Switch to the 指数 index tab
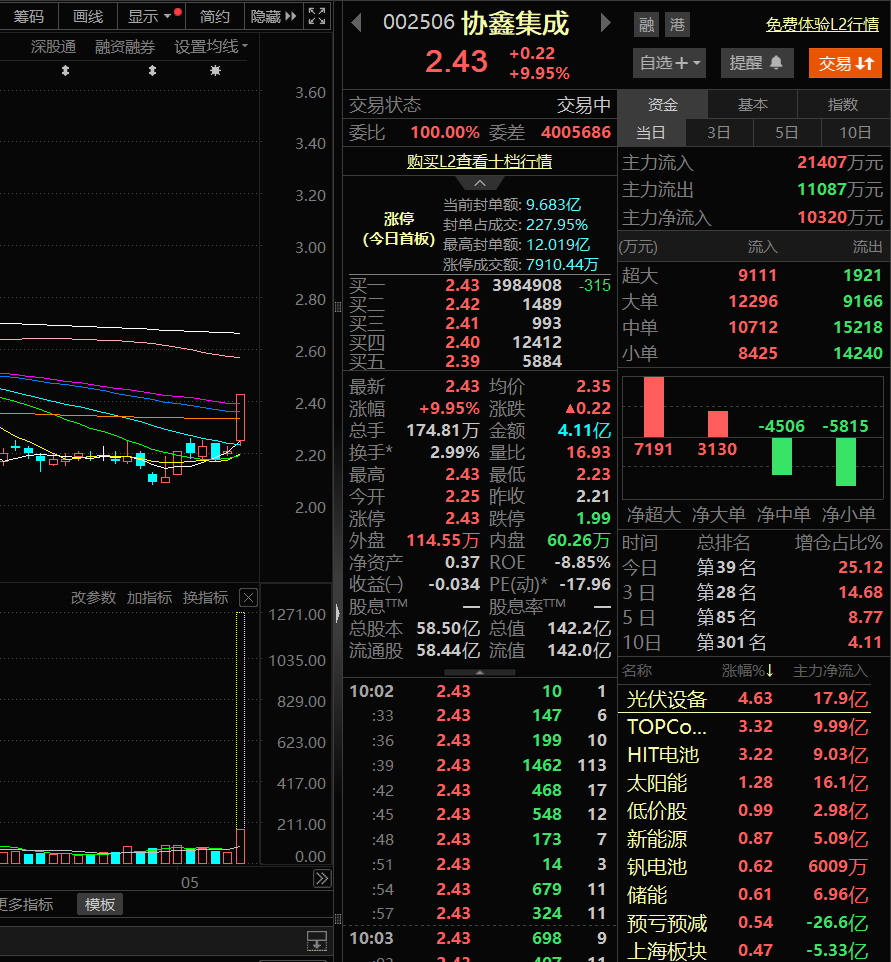This screenshot has width=891, height=962. (843, 104)
